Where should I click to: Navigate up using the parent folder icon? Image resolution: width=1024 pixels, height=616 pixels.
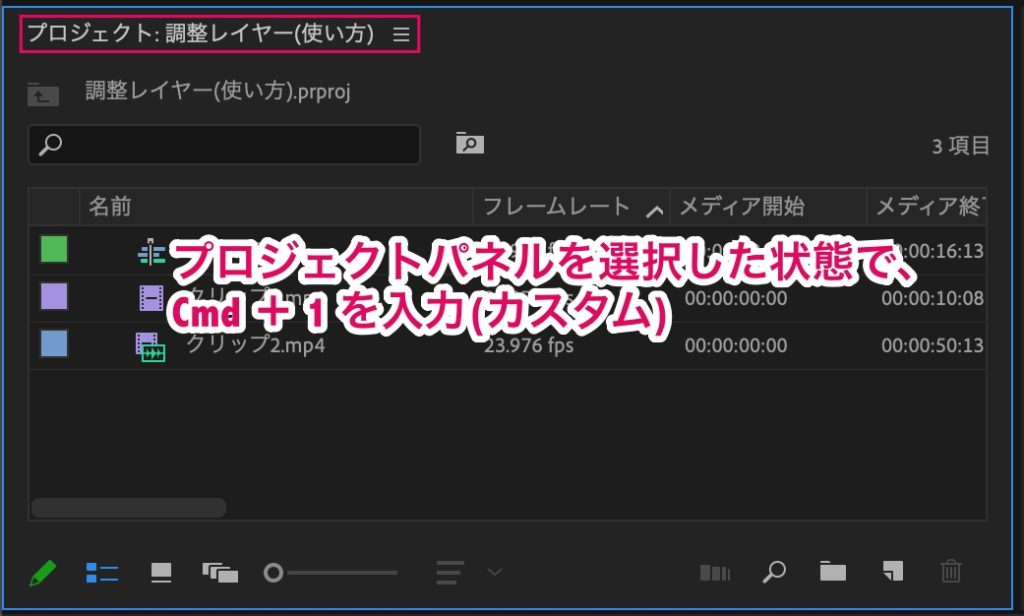[x=43, y=94]
